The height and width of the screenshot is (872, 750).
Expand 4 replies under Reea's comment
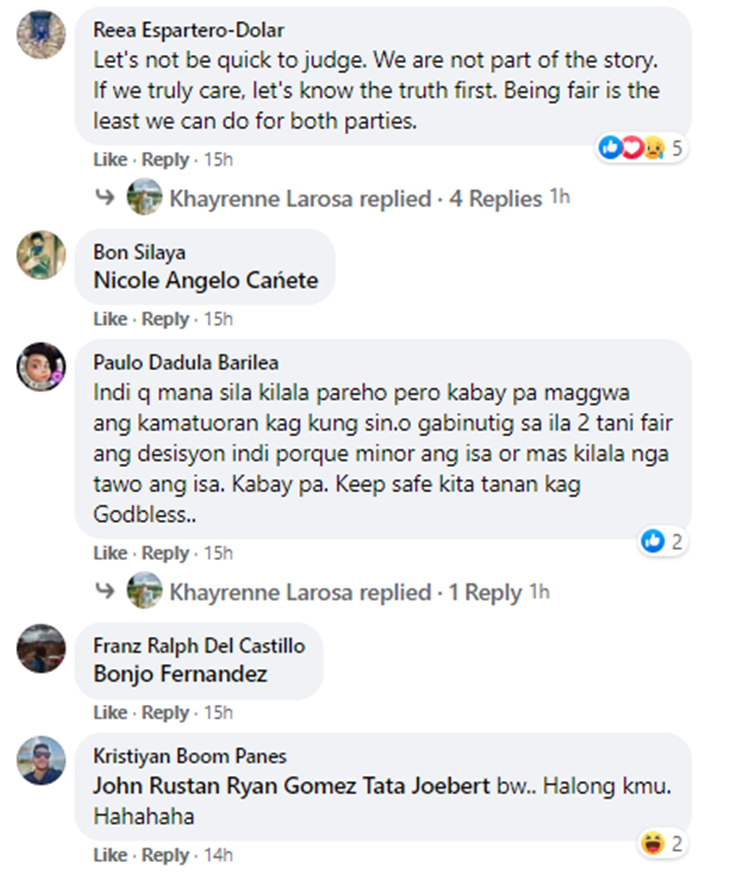tap(495, 198)
